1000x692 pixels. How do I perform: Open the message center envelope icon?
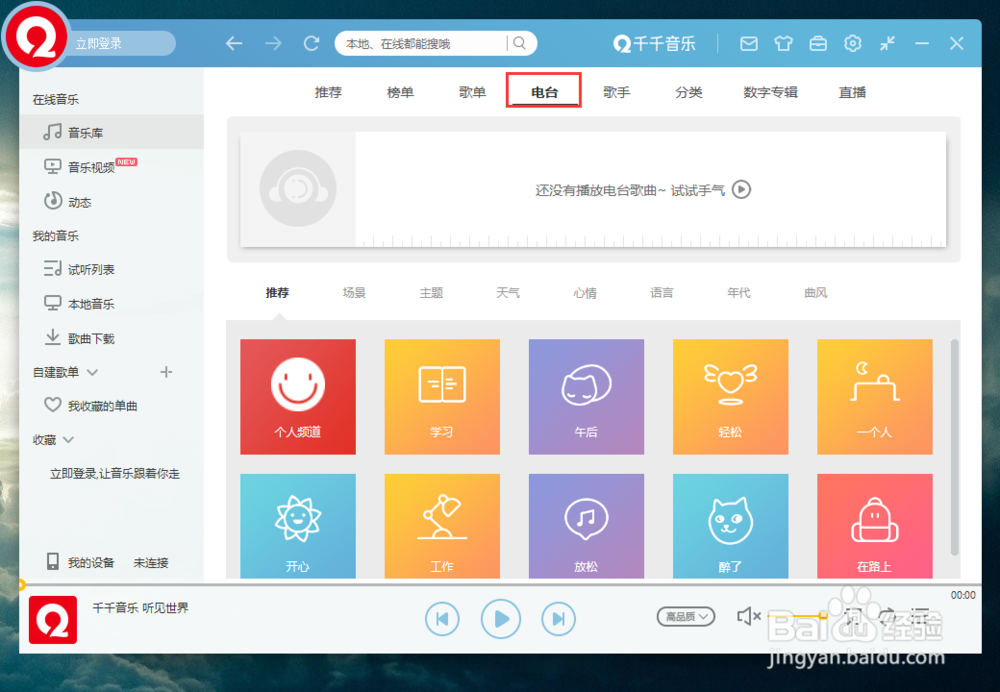[x=748, y=43]
